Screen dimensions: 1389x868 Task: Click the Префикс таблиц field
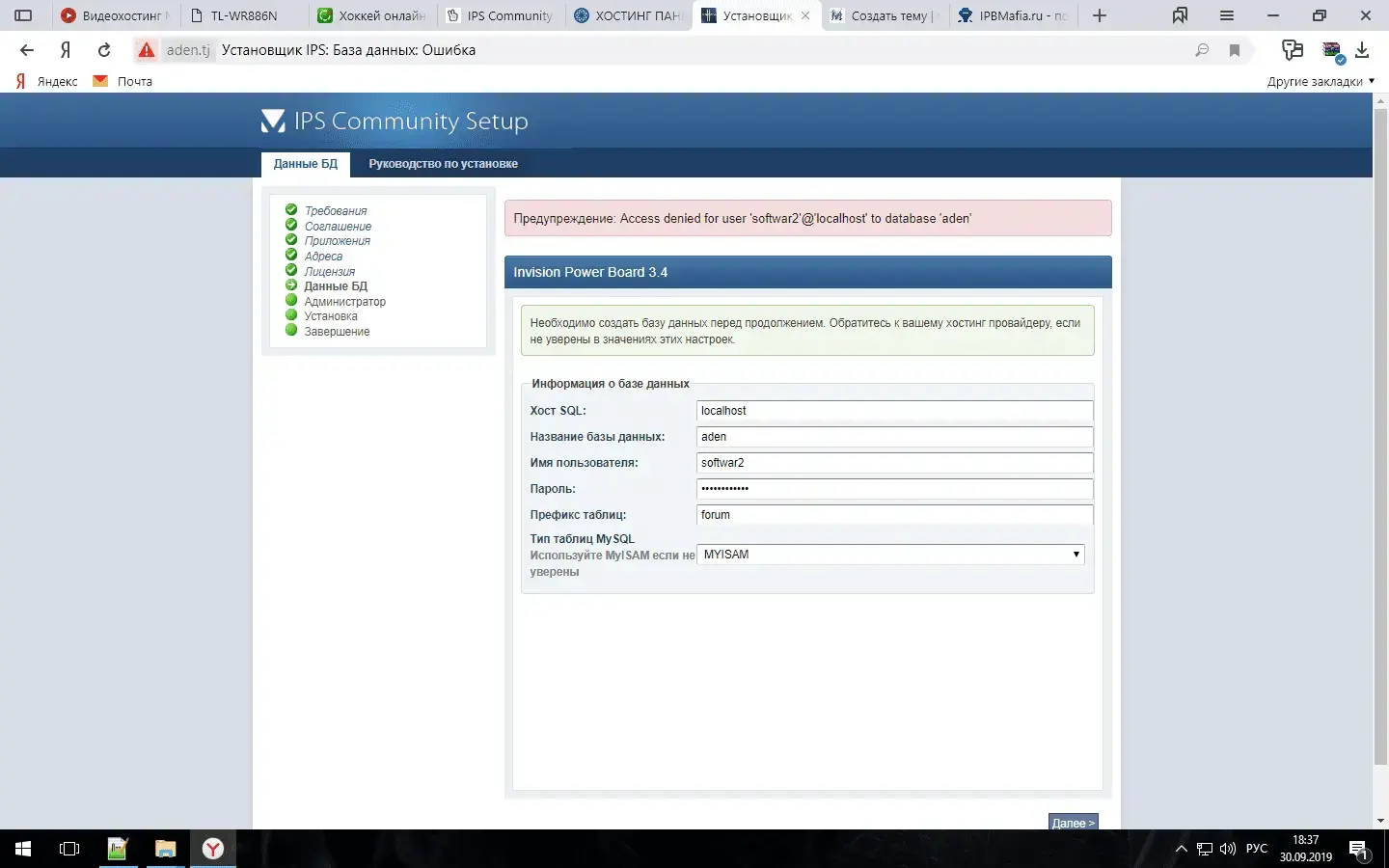[x=894, y=515]
